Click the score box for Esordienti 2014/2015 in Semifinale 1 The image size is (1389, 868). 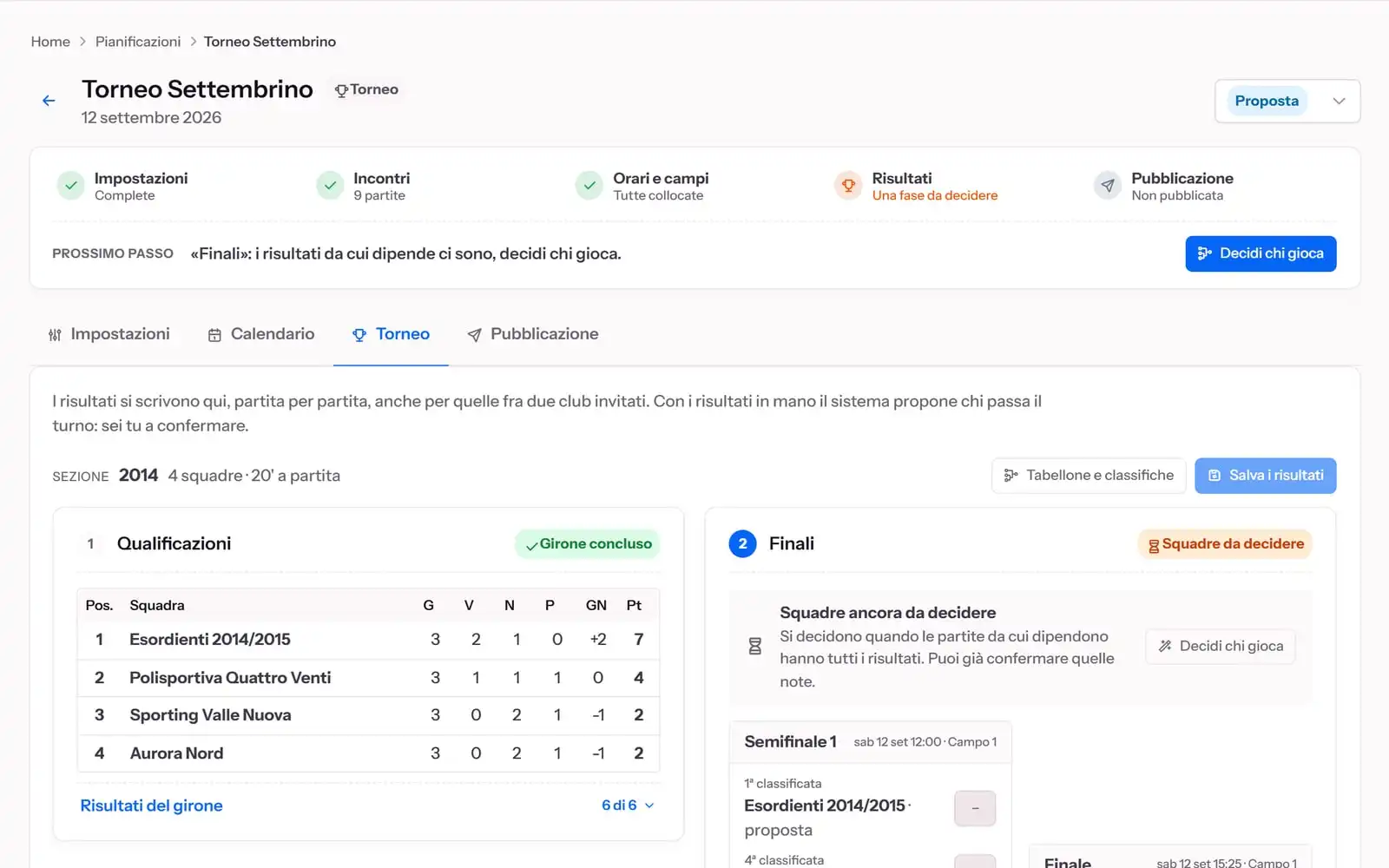click(x=975, y=808)
